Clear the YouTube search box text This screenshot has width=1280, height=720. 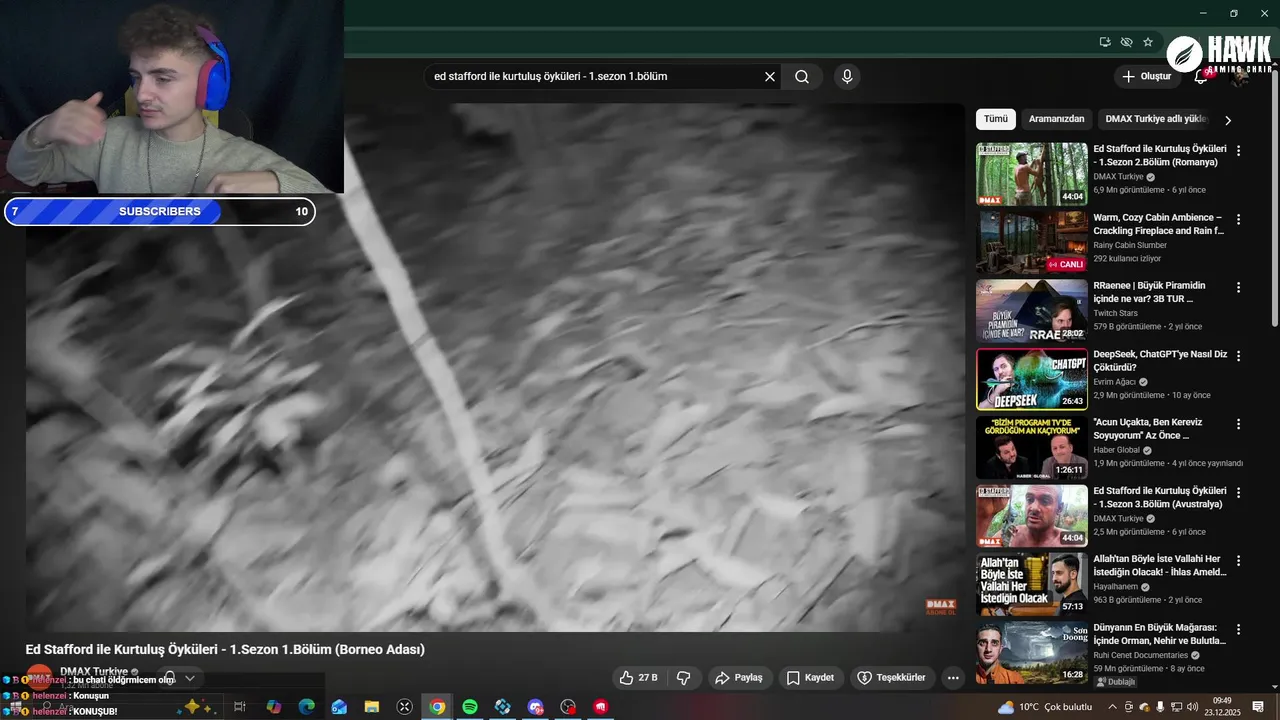coord(770,77)
